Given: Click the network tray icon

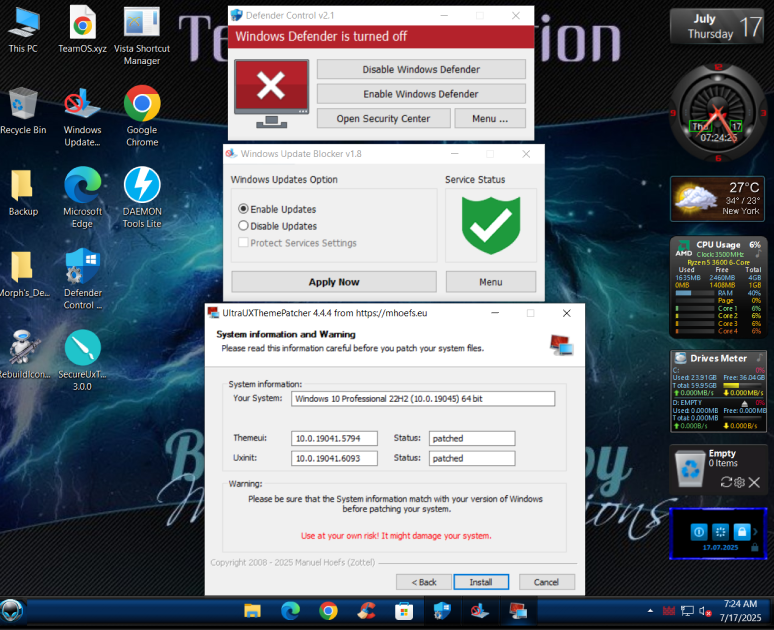Looking at the screenshot, I should click(x=687, y=611).
